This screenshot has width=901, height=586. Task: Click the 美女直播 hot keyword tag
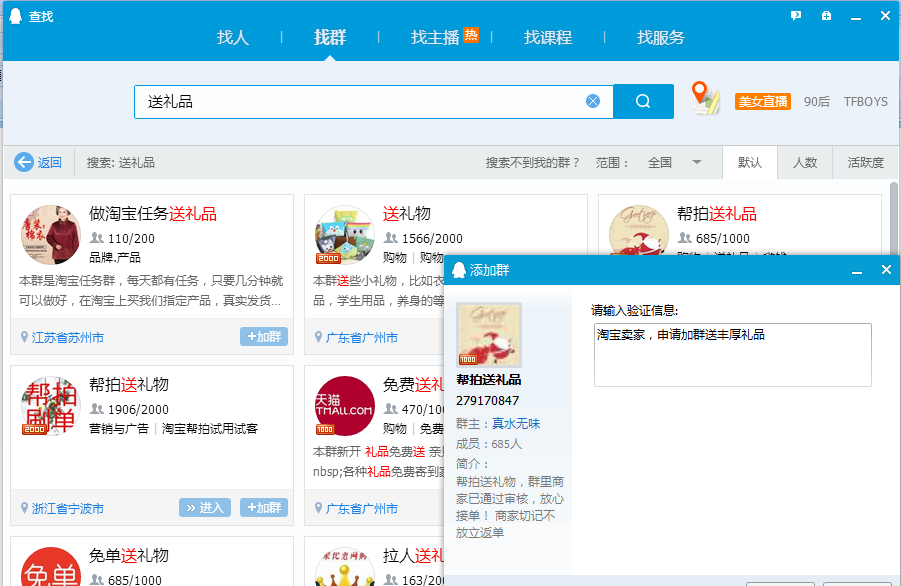762,100
